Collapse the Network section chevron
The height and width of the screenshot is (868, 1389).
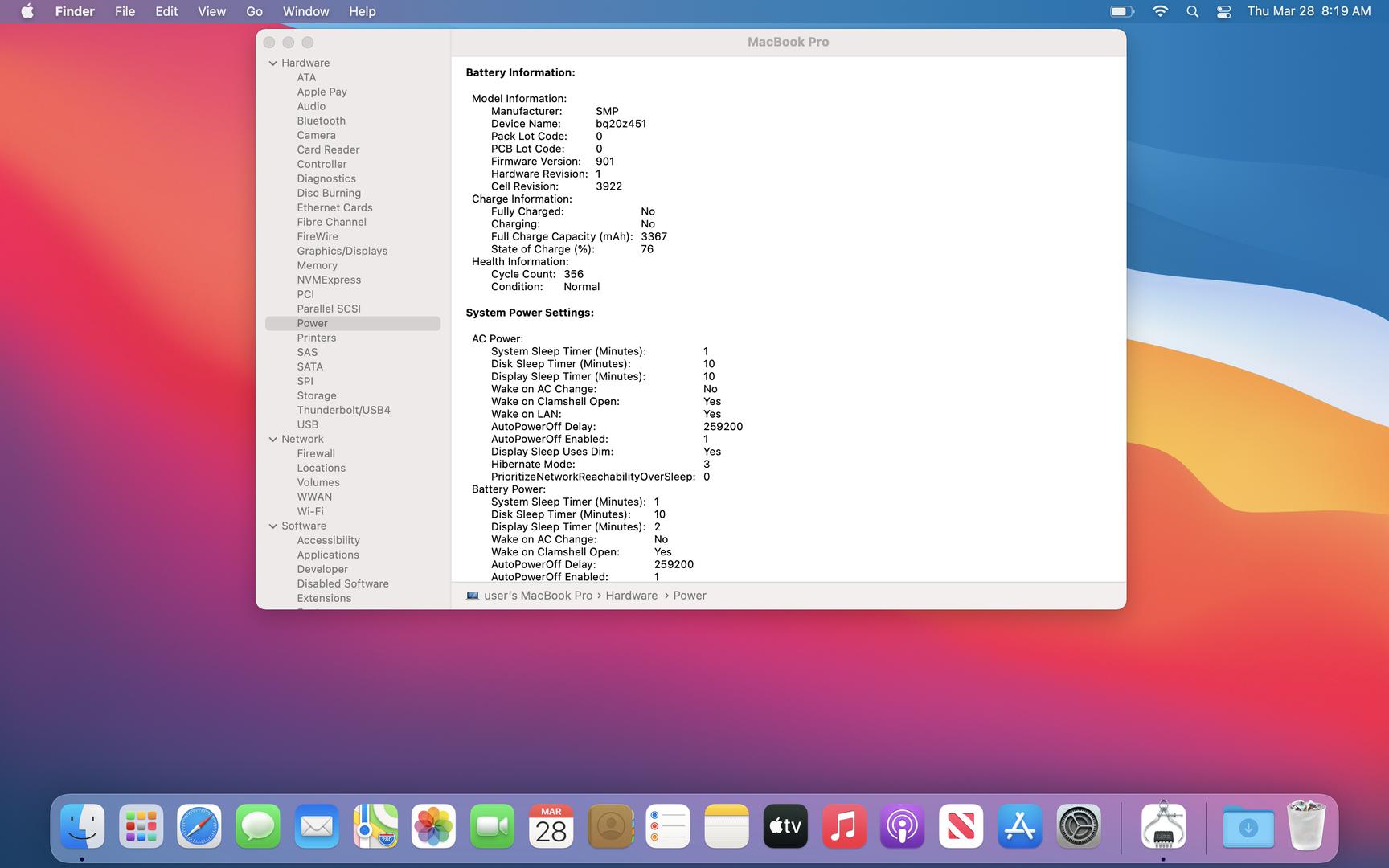(x=272, y=439)
